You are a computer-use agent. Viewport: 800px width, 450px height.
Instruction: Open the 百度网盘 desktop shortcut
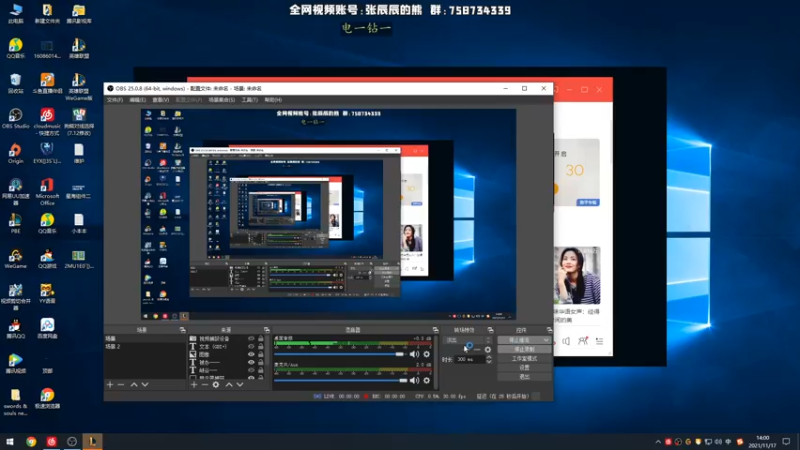pos(47,329)
